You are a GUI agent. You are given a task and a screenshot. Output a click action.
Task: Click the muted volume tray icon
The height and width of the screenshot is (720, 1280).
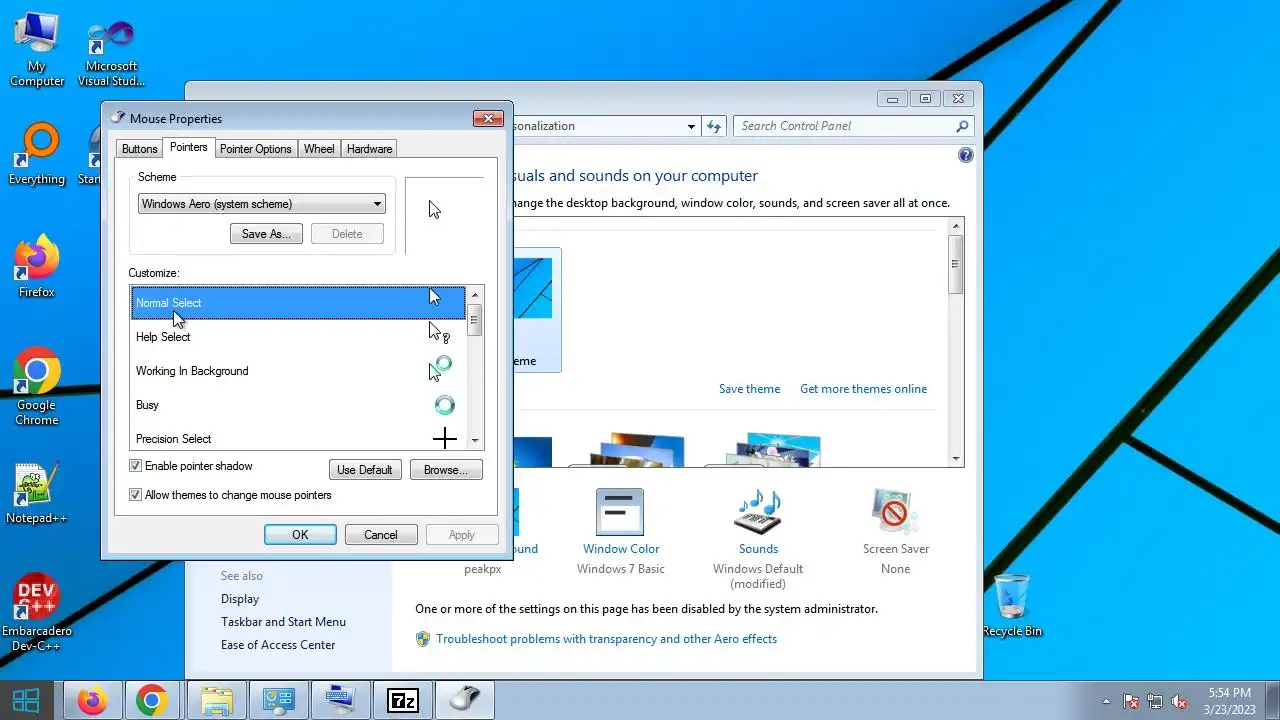point(1179,701)
